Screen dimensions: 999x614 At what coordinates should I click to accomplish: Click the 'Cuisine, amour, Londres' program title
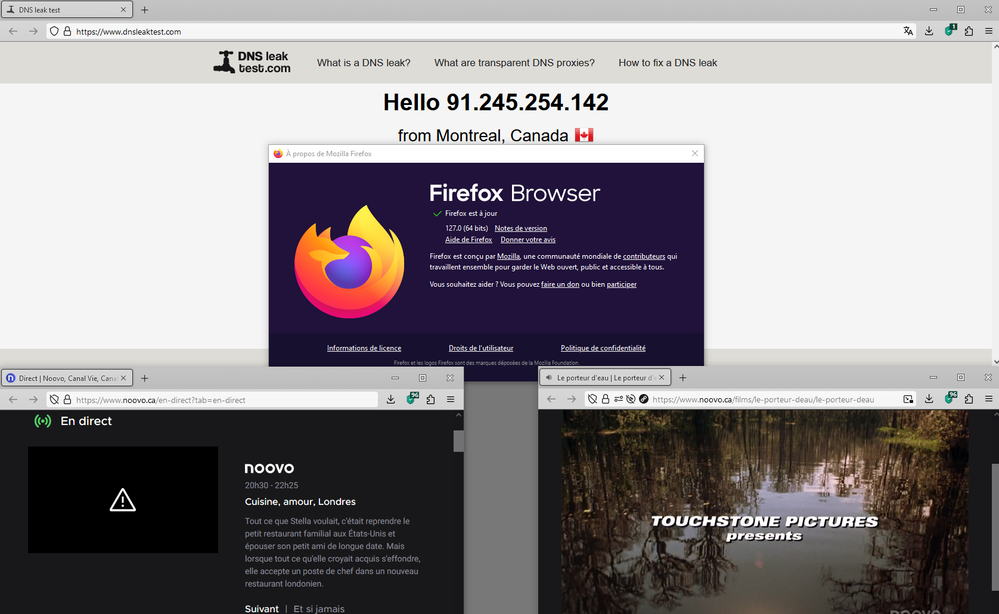300,501
